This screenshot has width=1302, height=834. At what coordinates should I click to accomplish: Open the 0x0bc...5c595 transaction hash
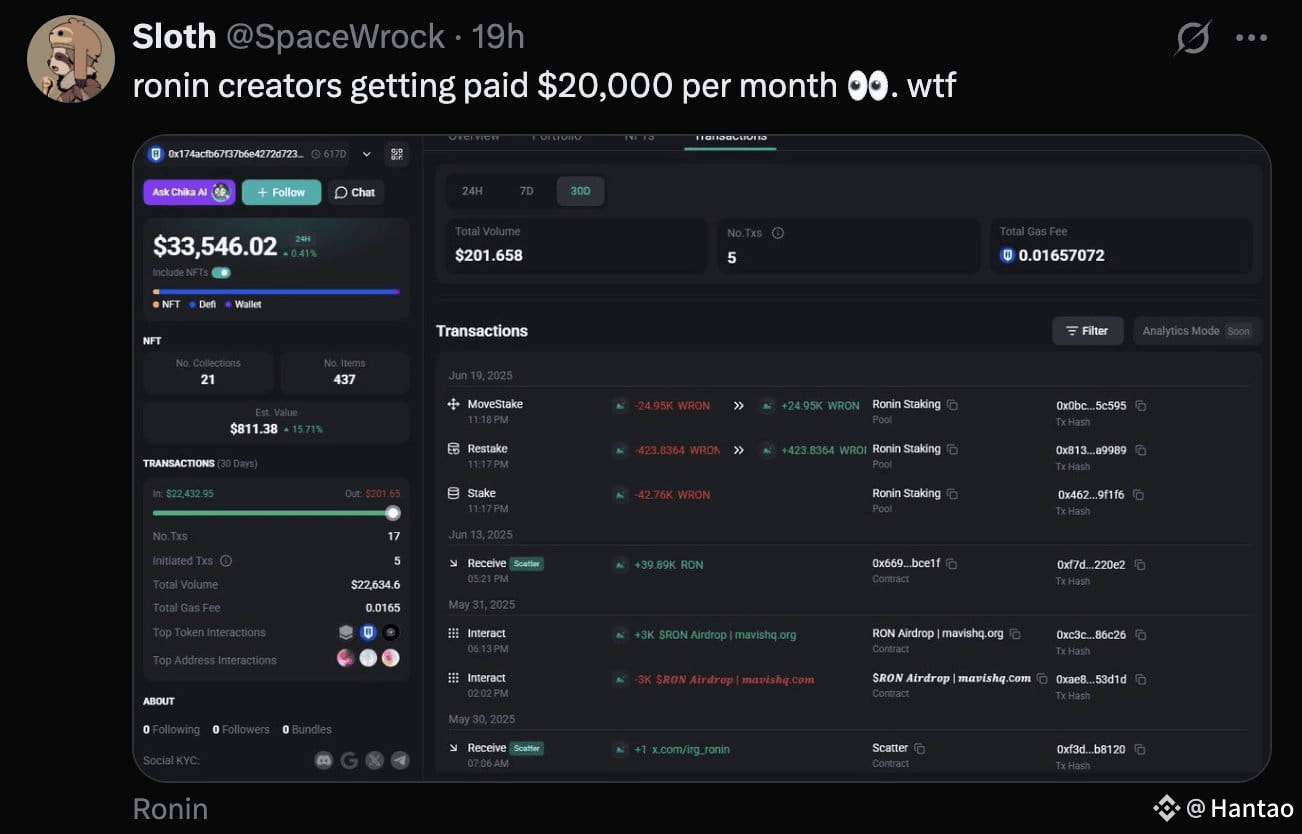tap(1091, 406)
